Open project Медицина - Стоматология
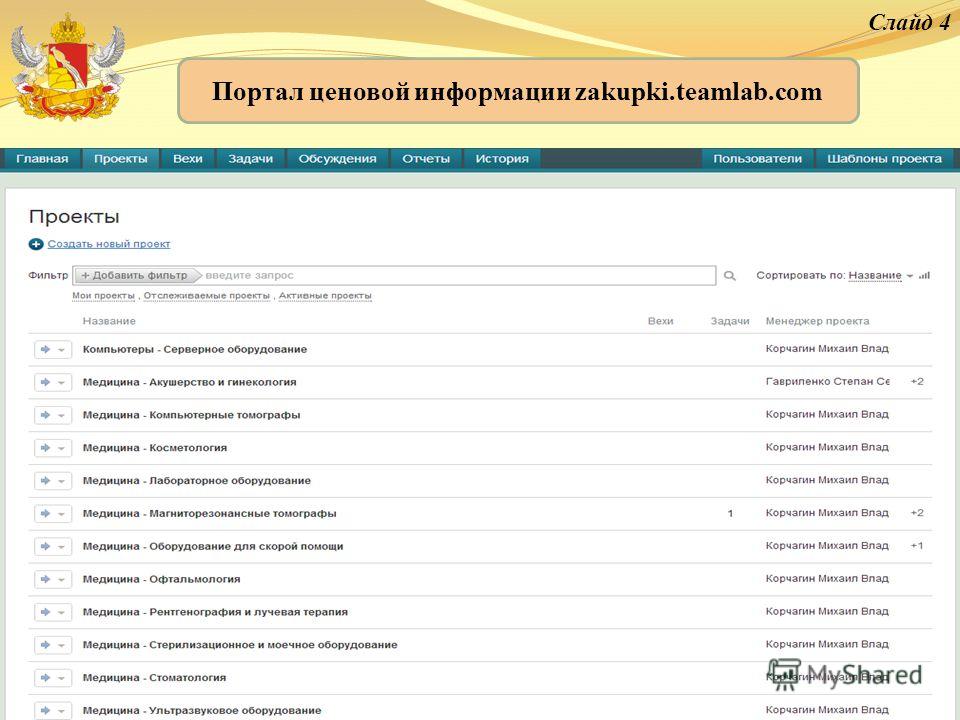960x720 pixels. (154, 678)
